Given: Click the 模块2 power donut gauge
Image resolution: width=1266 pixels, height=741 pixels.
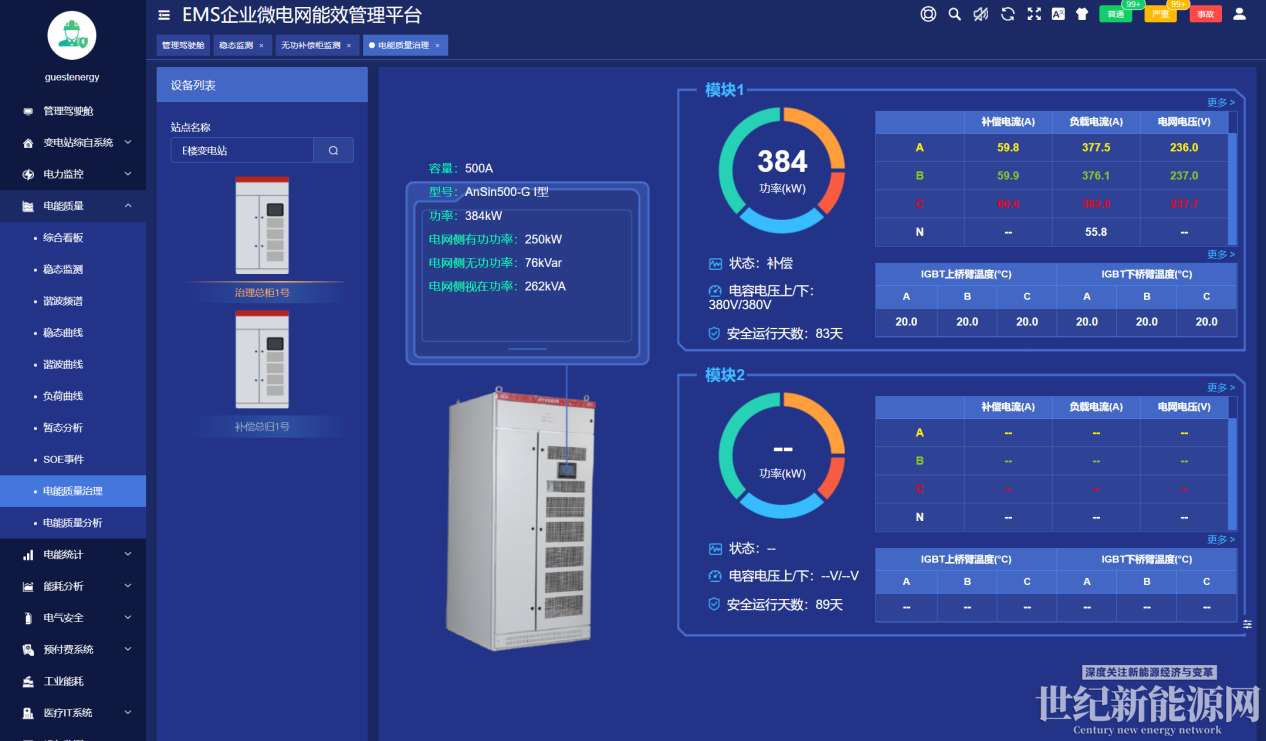Looking at the screenshot, I should (x=782, y=455).
